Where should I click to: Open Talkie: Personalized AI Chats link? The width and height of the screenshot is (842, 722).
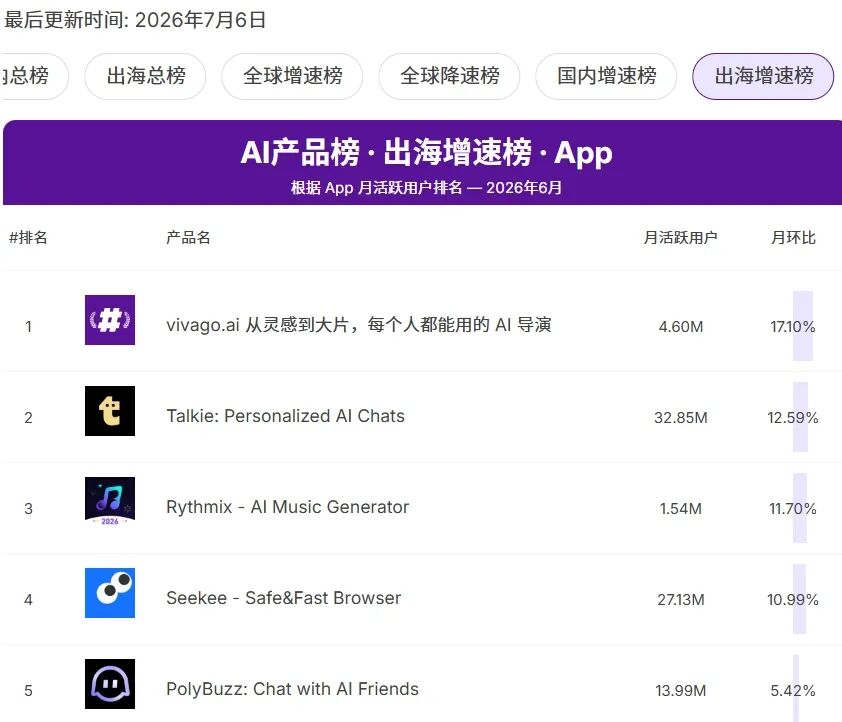point(285,416)
